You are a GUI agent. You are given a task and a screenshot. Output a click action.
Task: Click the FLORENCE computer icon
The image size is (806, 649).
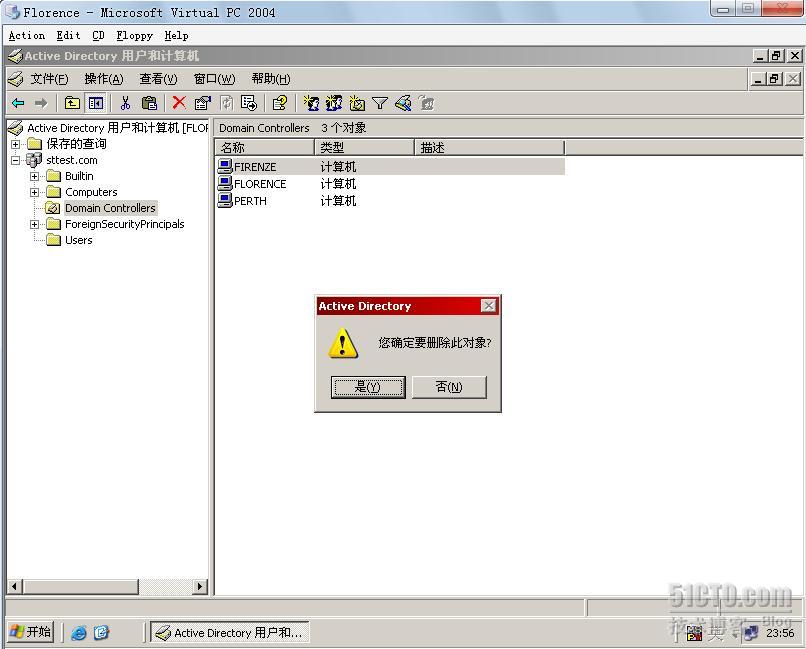(x=225, y=183)
